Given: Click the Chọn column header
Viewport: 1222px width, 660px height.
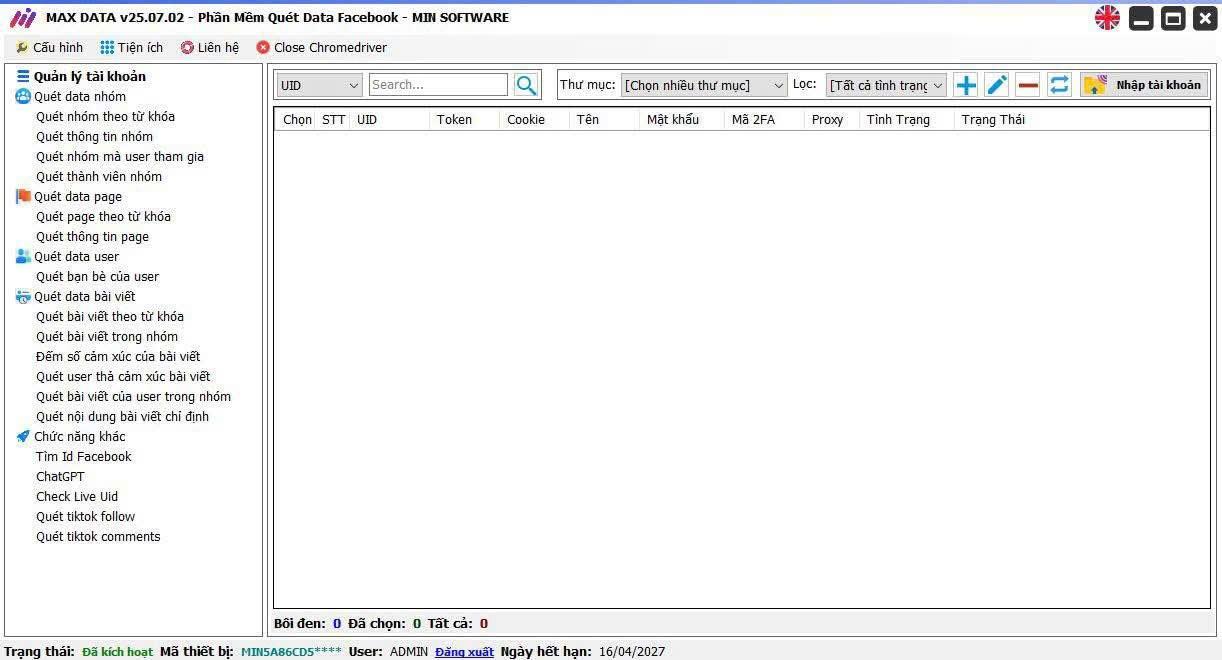Looking at the screenshot, I should click(297, 120).
